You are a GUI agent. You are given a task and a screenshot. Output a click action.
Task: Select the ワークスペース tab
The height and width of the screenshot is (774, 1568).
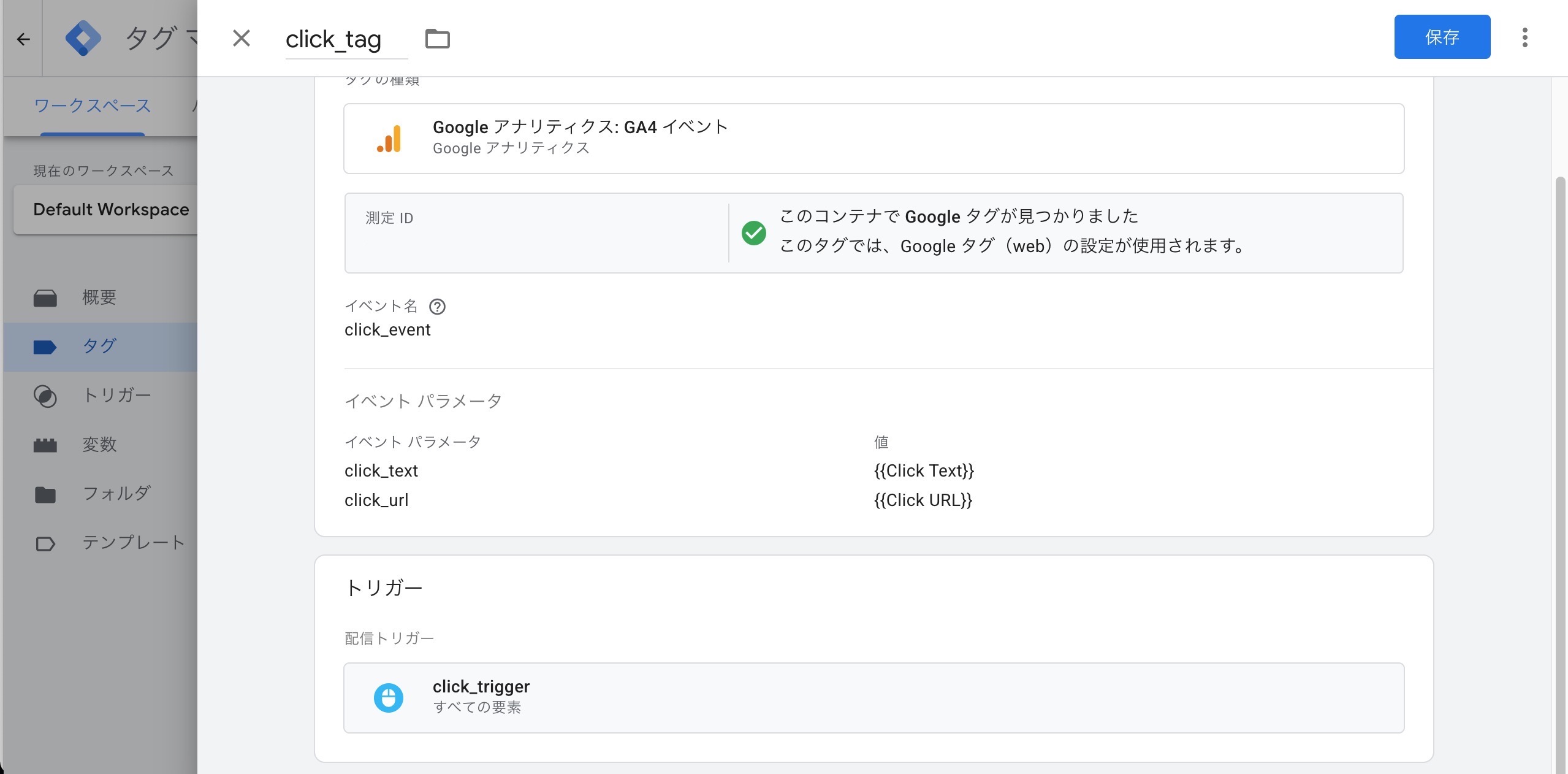click(92, 105)
